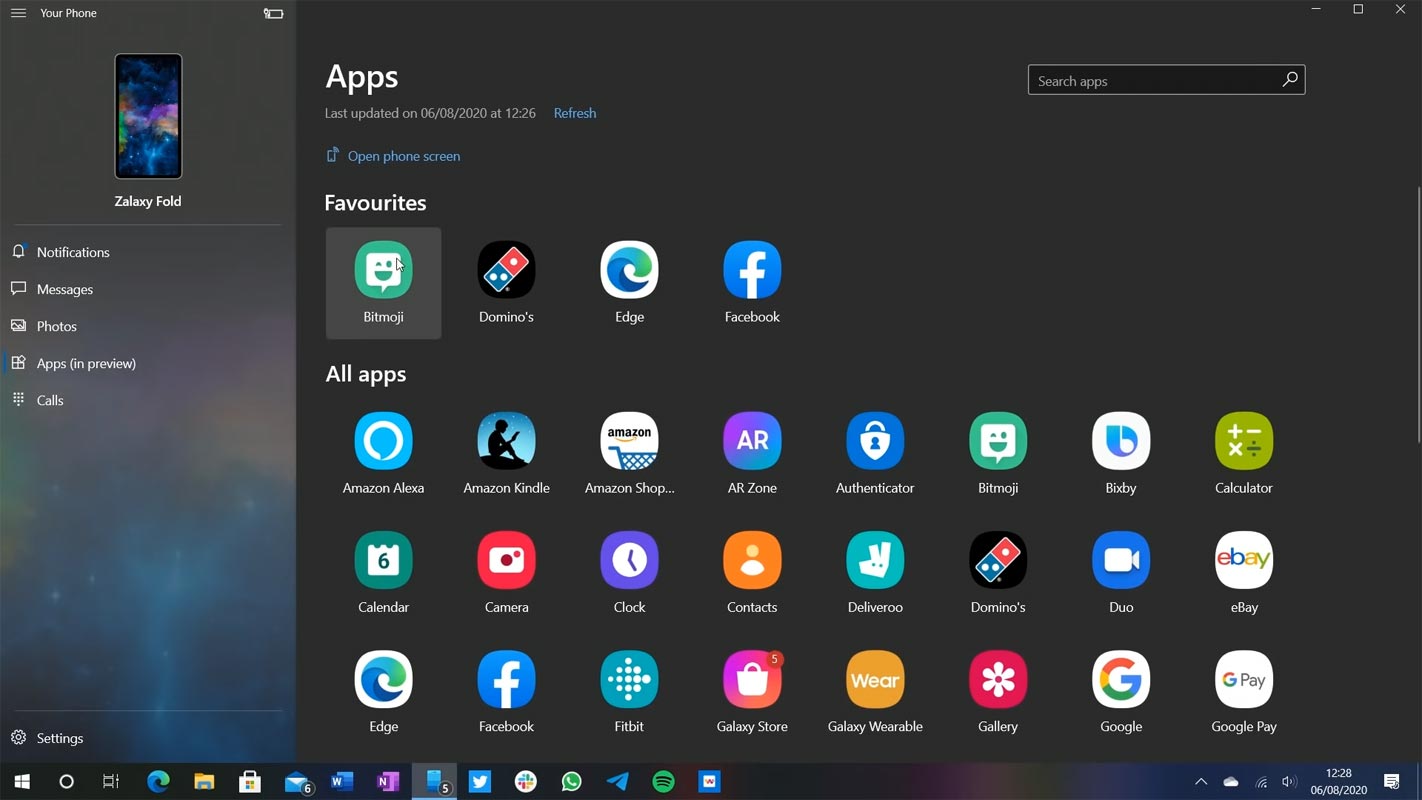
Task: Launch the Galaxy Wearable app
Action: [875, 691]
